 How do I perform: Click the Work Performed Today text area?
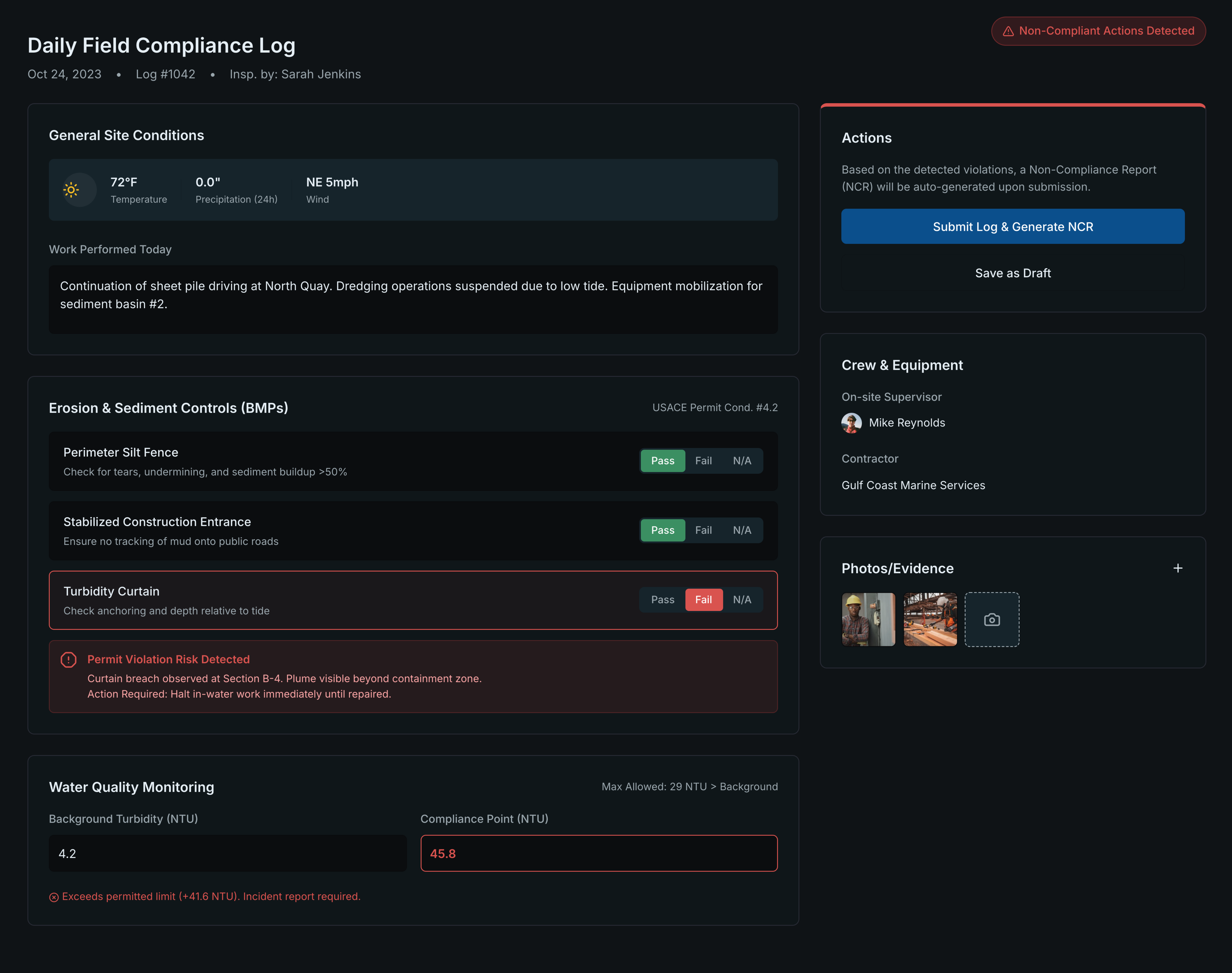pos(413,299)
